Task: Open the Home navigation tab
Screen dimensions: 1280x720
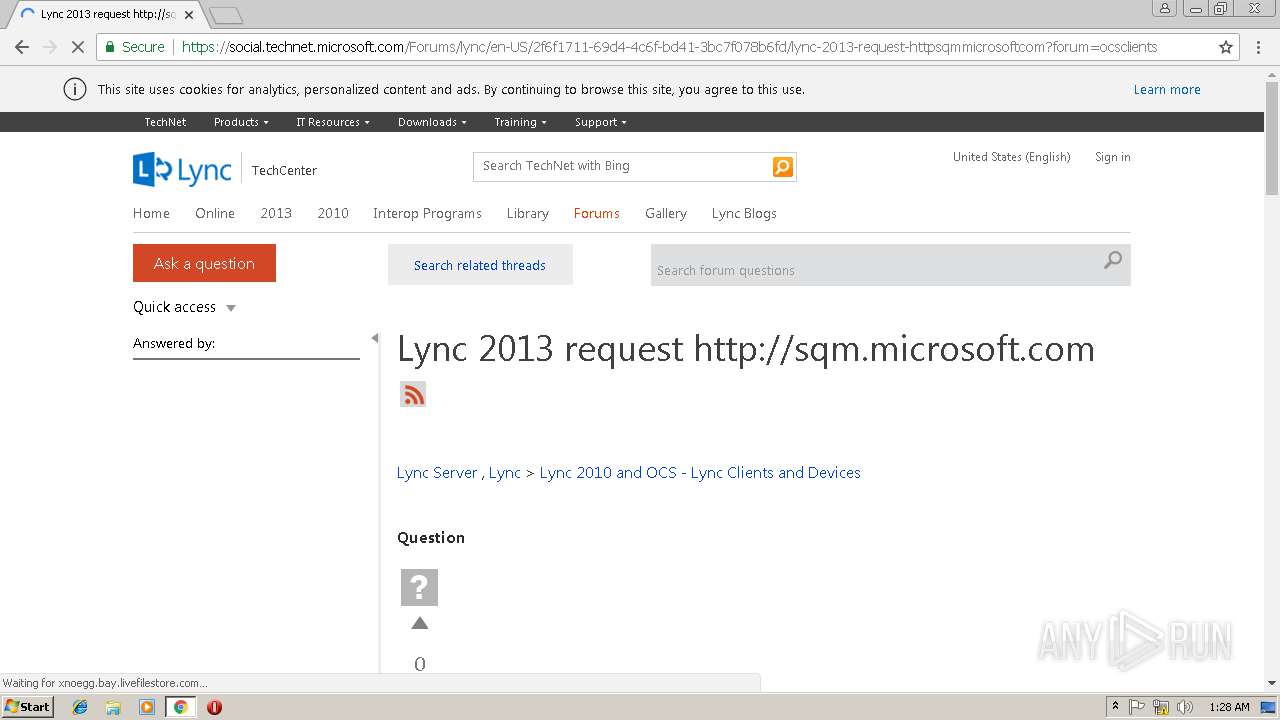Action: pos(151,213)
